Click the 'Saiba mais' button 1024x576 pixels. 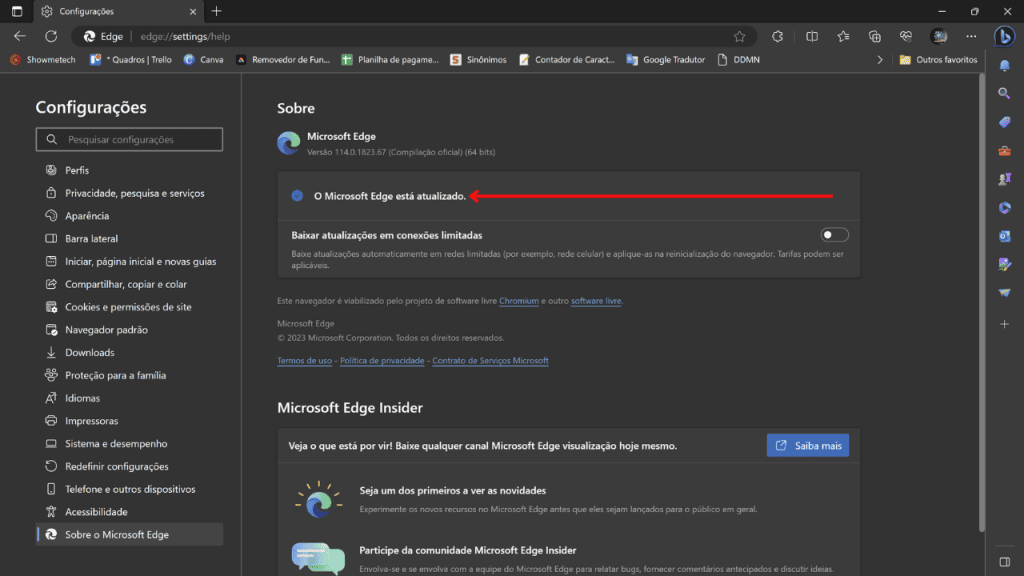(x=807, y=445)
